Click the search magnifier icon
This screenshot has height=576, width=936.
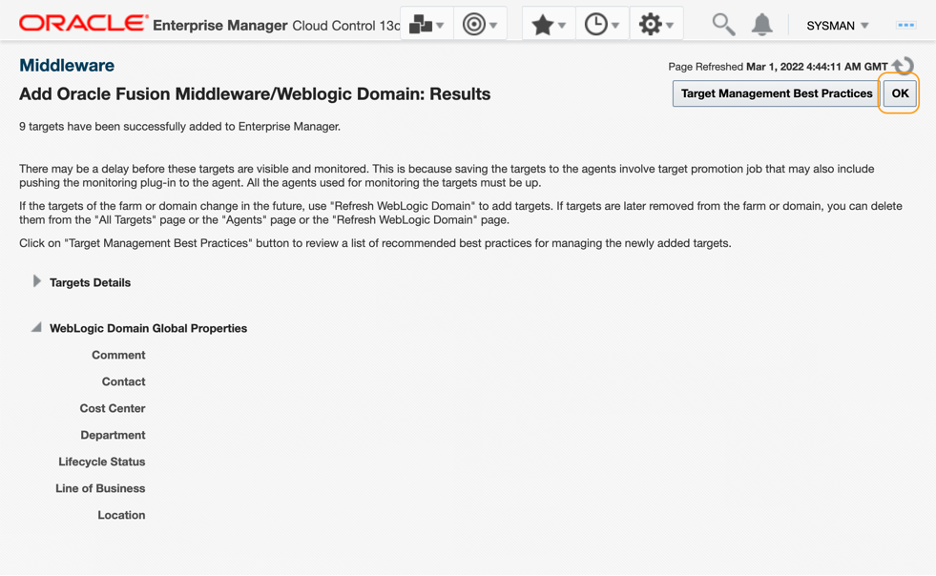723,24
